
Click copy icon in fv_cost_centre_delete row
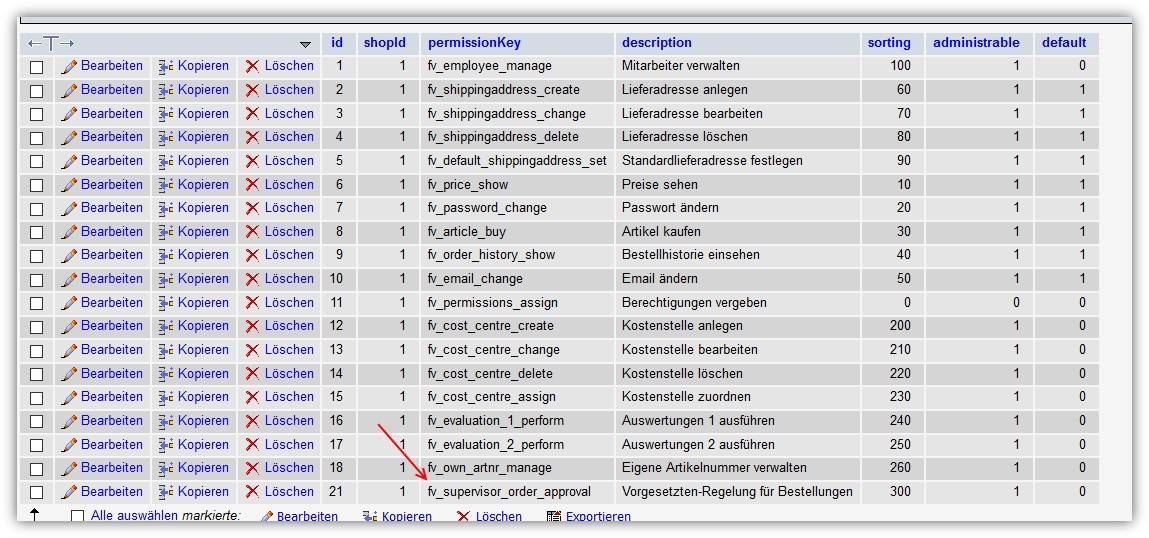[166, 374]
